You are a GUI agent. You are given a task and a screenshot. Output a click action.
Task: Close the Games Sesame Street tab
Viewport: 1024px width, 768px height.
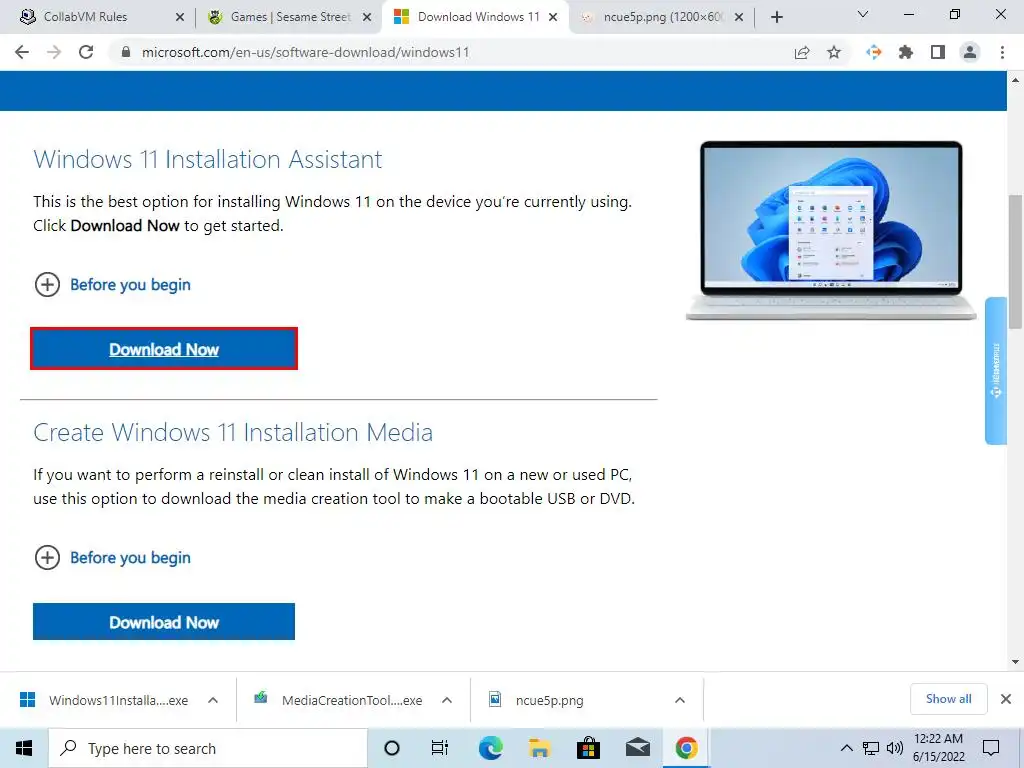pos(367,18)
